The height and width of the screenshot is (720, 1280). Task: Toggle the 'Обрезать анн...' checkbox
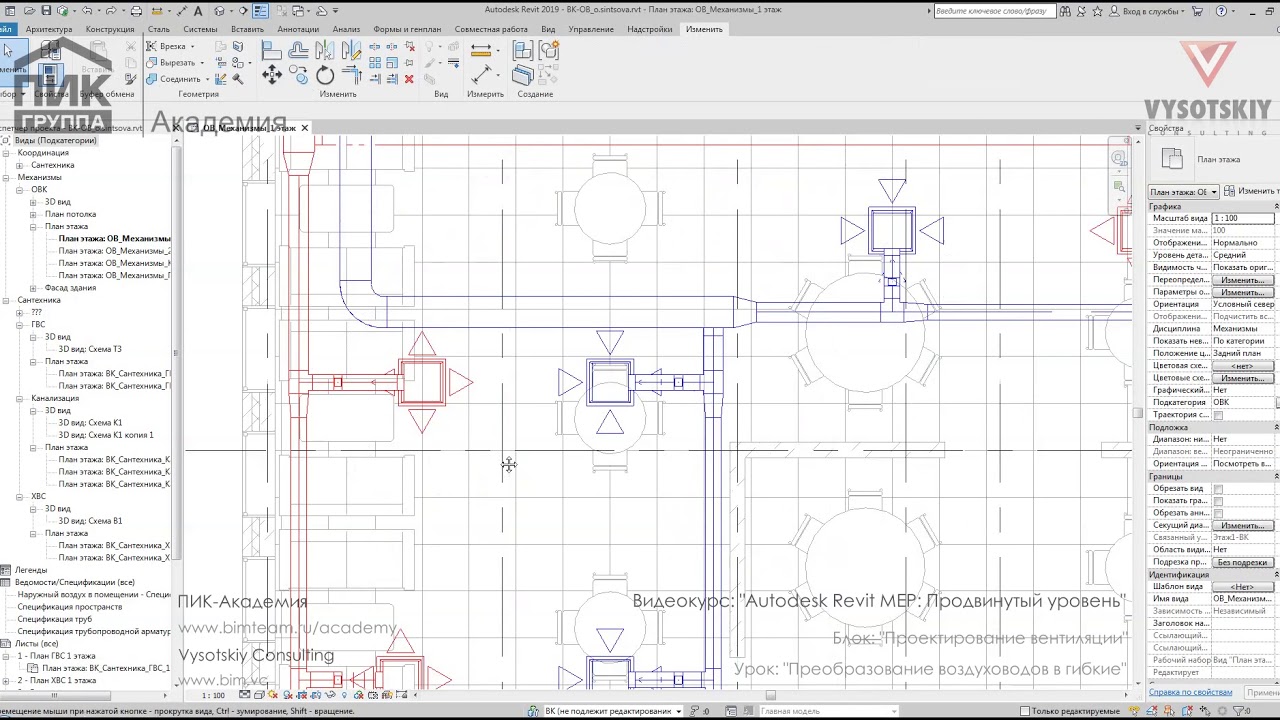point(1218,513)
